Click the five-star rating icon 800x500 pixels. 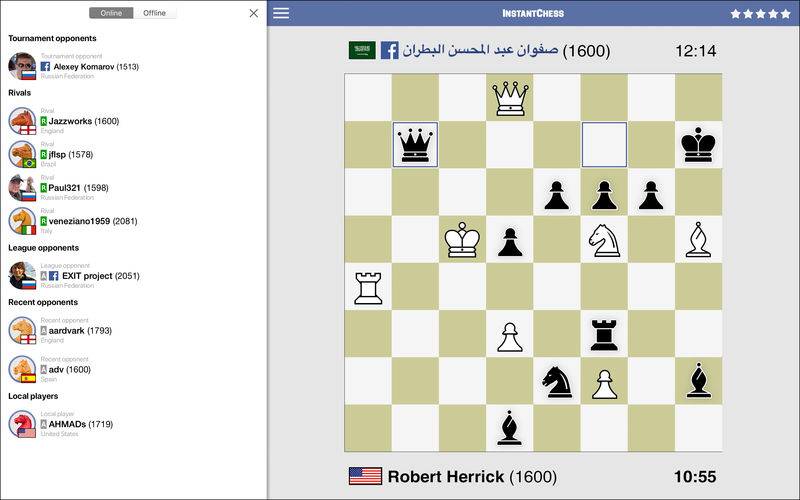point(761,14)
